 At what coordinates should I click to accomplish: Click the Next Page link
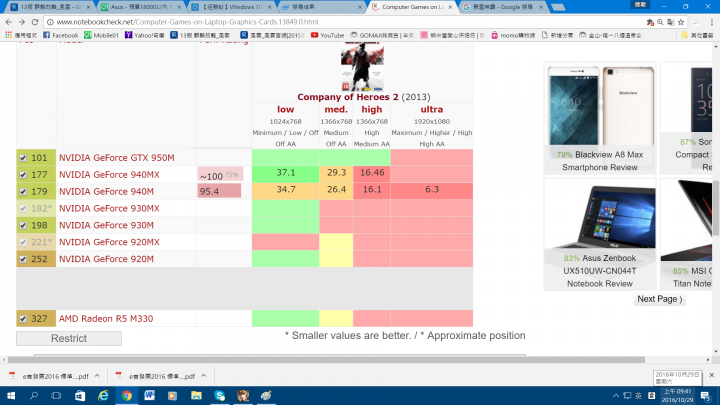659,299
